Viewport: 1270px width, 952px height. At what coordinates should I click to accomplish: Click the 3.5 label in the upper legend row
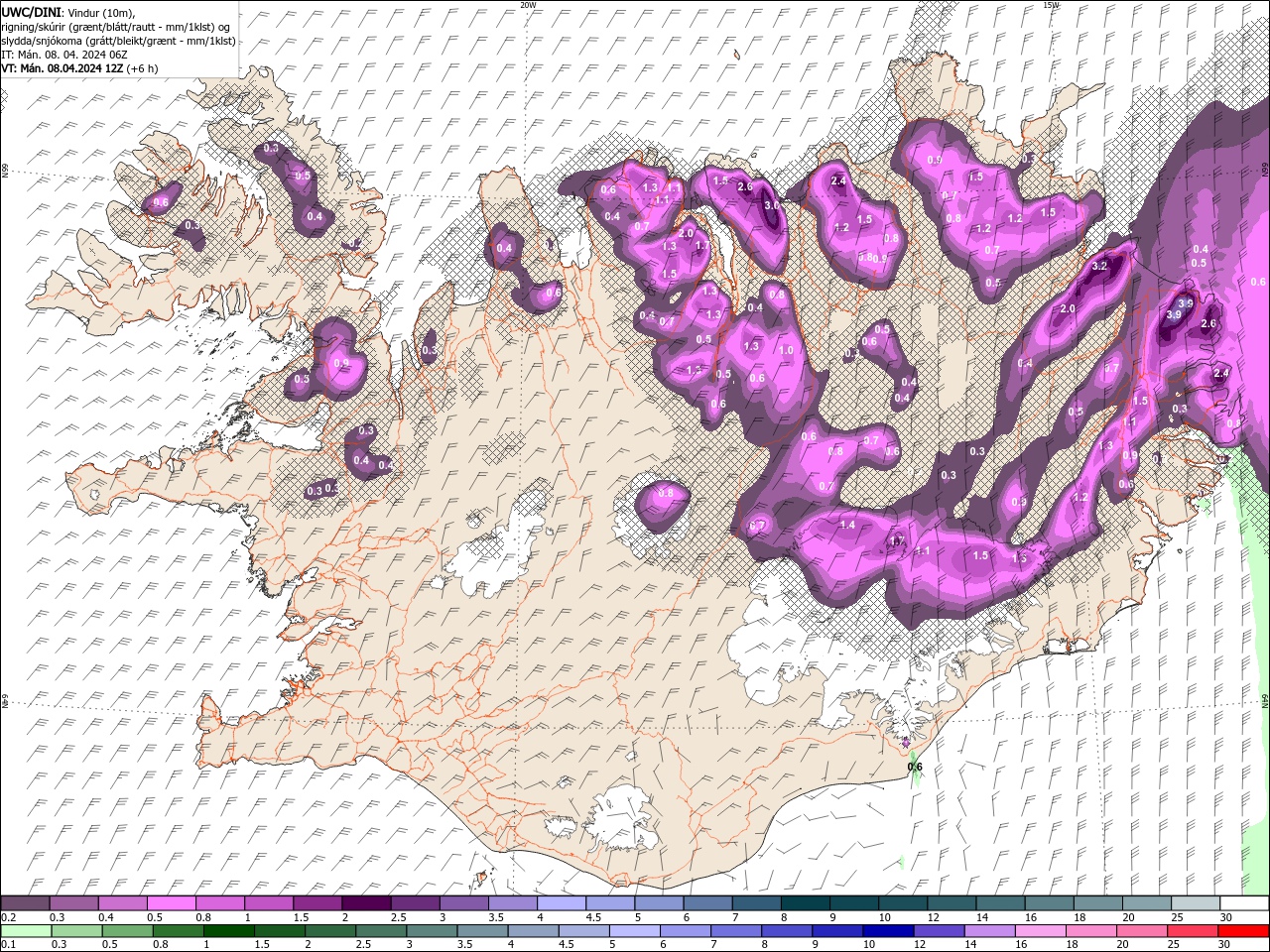(496, 917)
